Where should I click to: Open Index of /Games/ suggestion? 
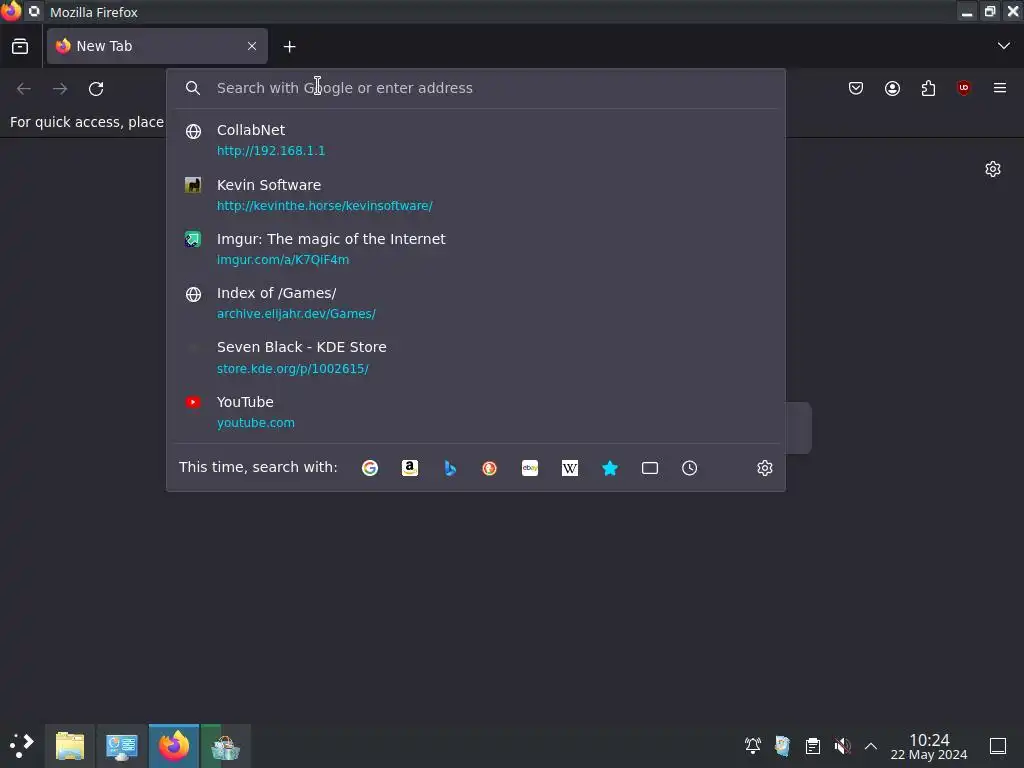[475, 303]
